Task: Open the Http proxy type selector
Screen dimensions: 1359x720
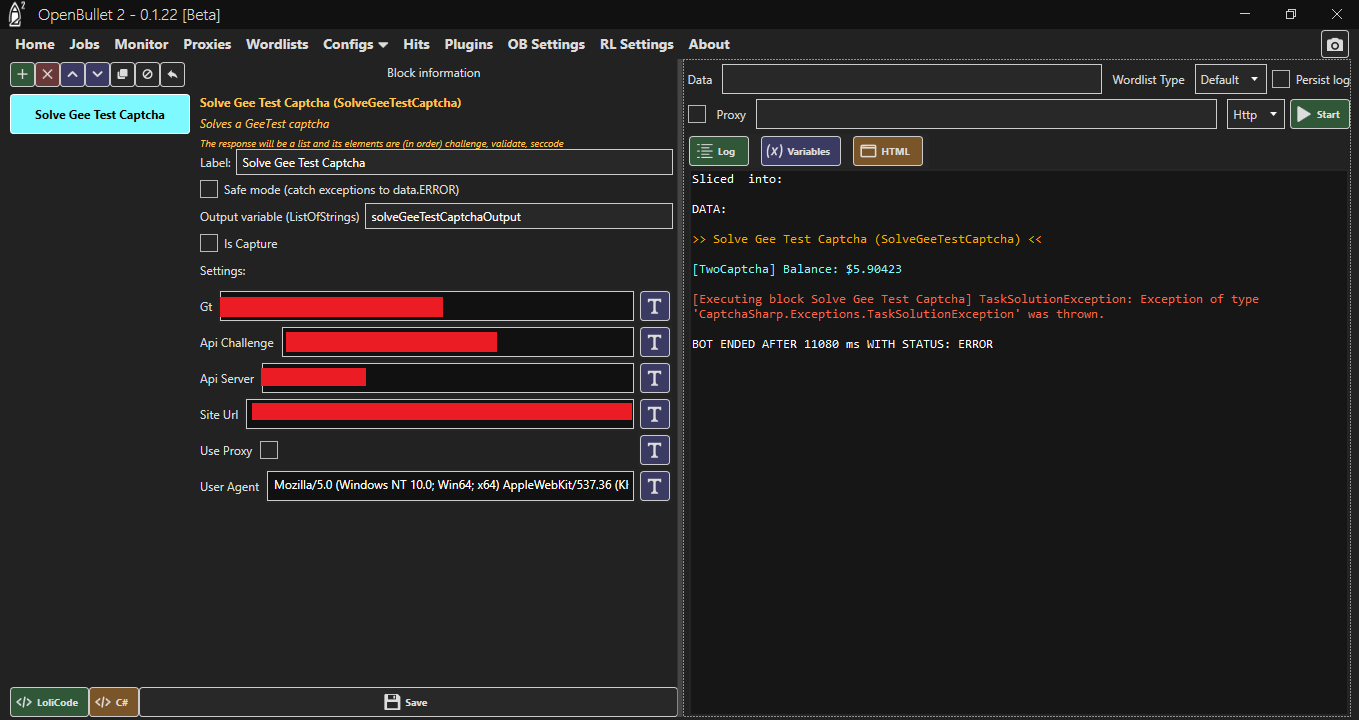Action: tap(1255, 113)
